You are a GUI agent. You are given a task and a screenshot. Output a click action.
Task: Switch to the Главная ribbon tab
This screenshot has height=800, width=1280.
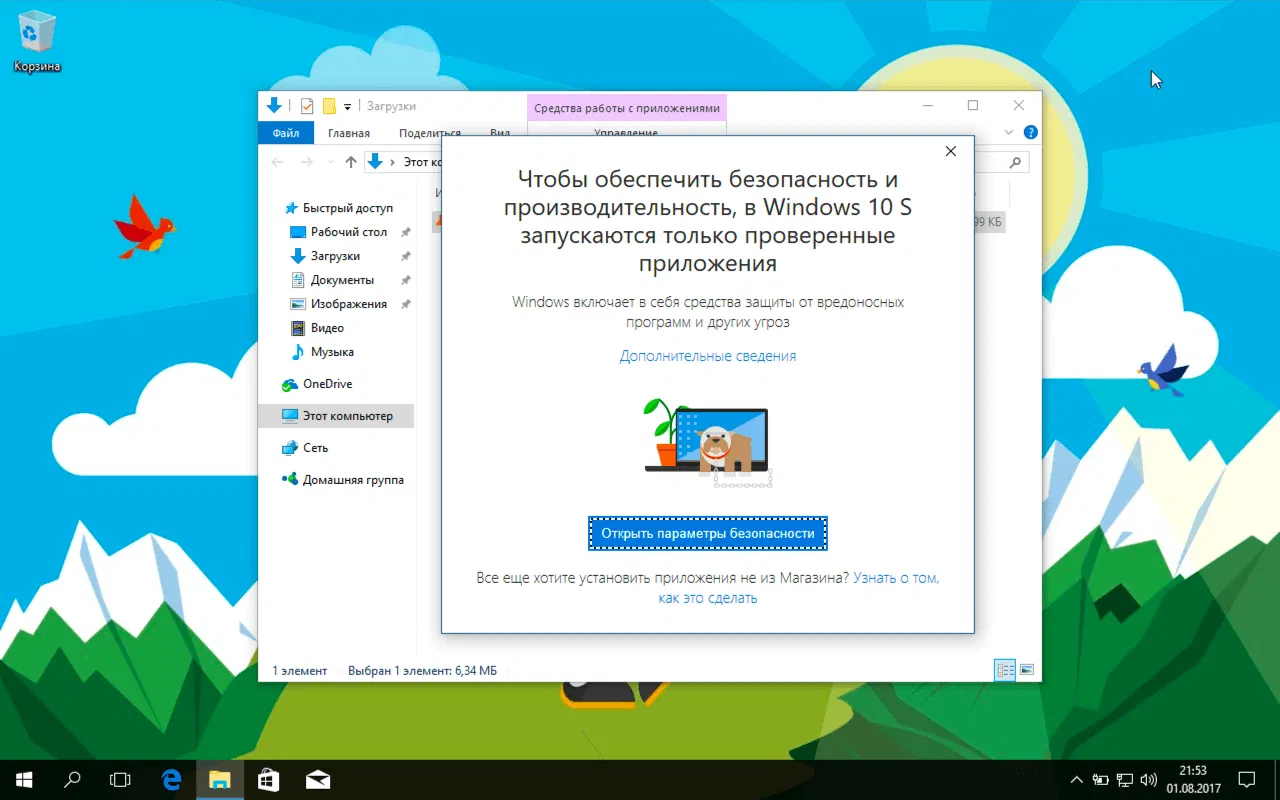pyautogui.click(x=348, y=133)
